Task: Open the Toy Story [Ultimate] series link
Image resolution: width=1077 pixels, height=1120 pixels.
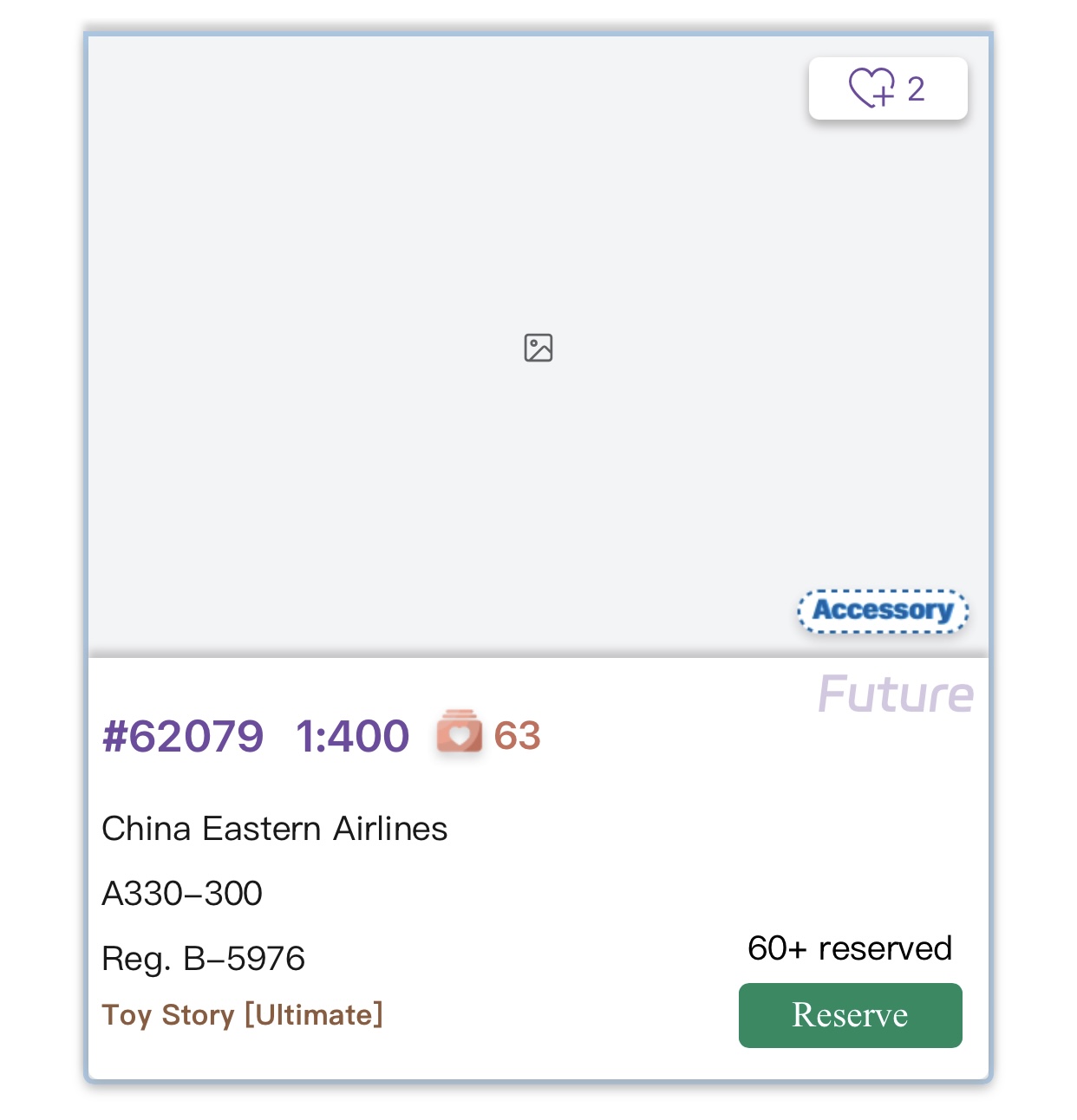Action: tap(242, 1014)
